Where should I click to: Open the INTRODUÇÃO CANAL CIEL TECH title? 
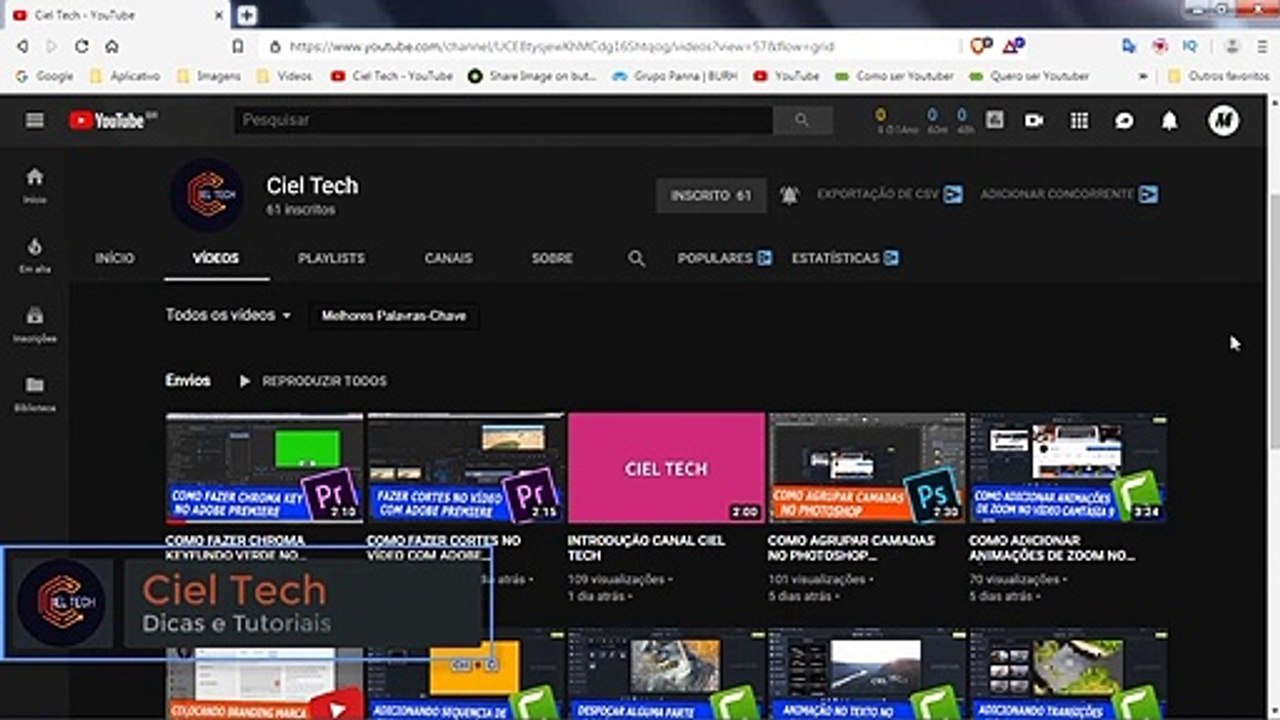(x=646, y=547)
